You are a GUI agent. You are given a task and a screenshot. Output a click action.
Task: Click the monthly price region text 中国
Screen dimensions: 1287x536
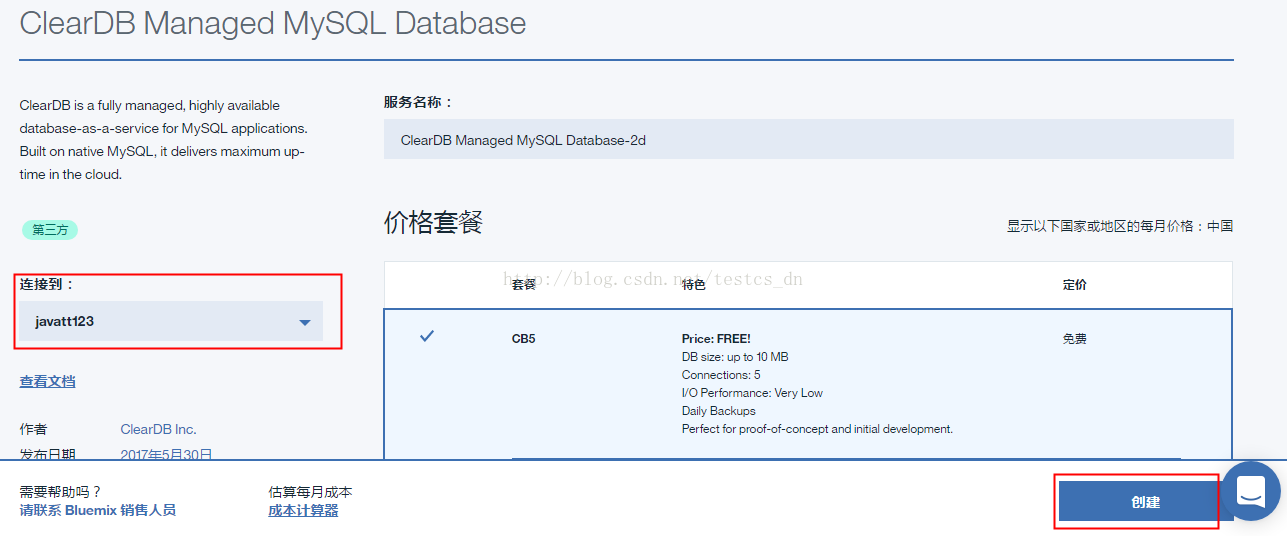[1220, 226]
